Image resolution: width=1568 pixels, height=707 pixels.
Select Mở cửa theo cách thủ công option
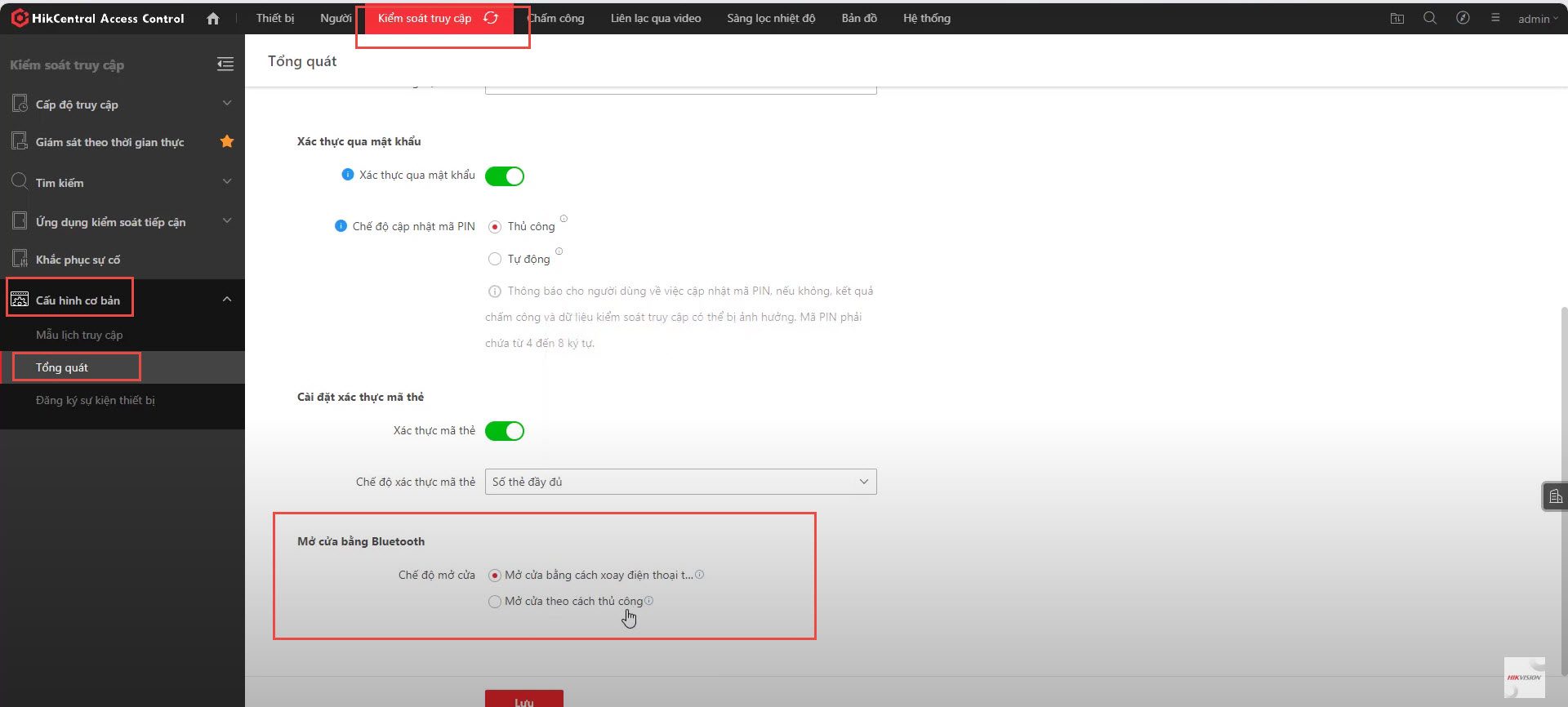tap(495, 602)
